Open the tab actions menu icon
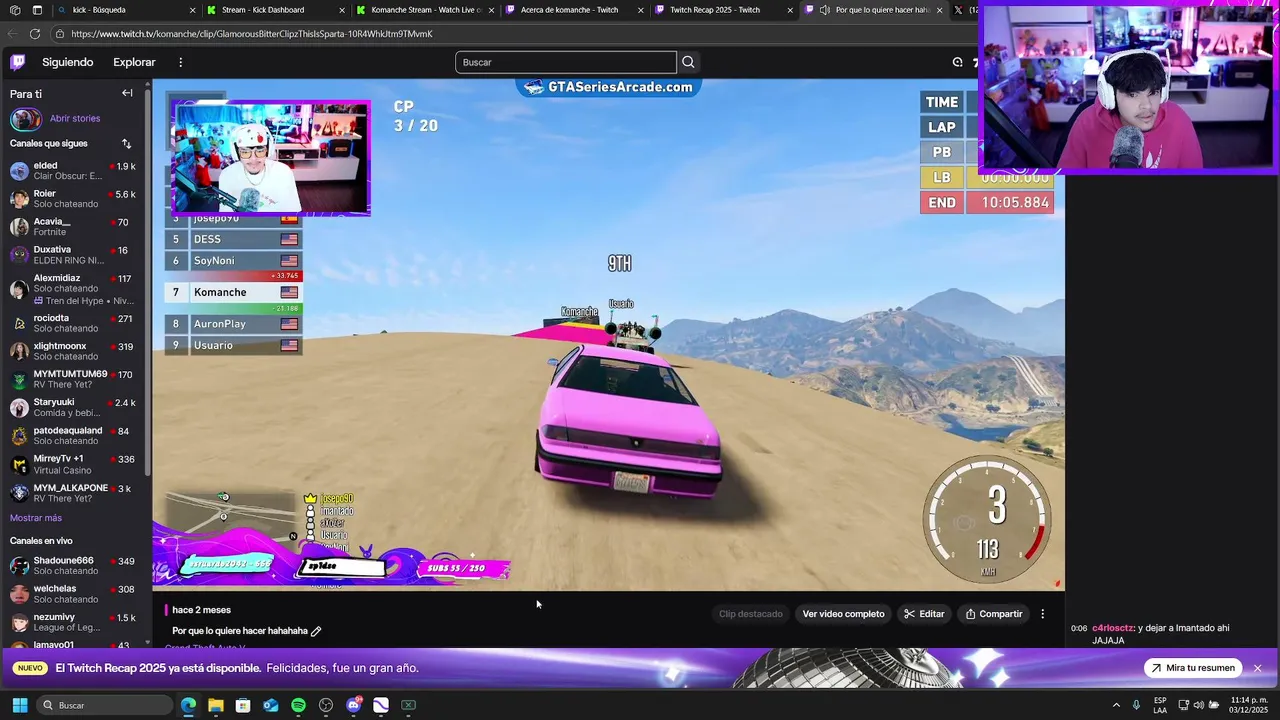 37,10
